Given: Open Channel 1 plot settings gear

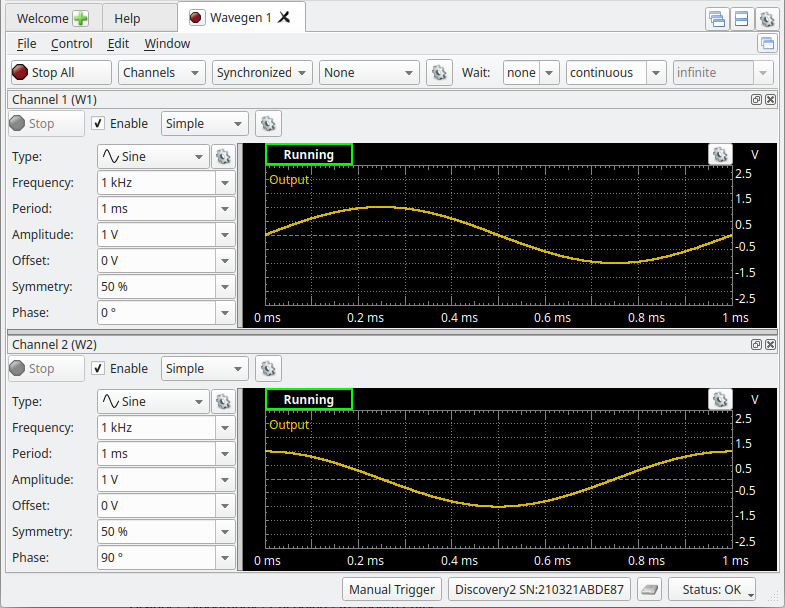Looking at the screenshot, I should point(720,155).
